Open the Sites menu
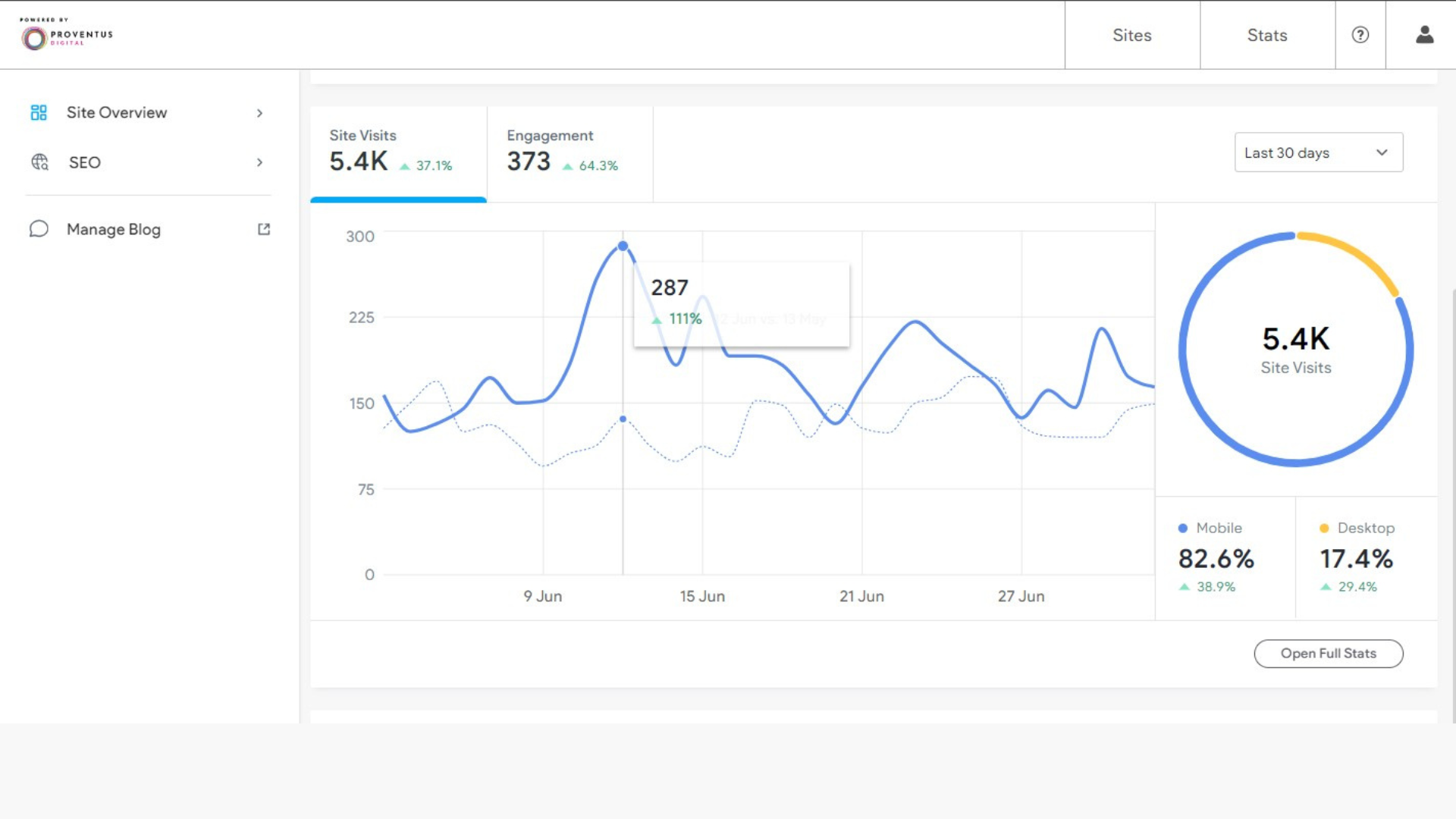Viewport: 1456px width, 819px height. tap(1132, 35)
